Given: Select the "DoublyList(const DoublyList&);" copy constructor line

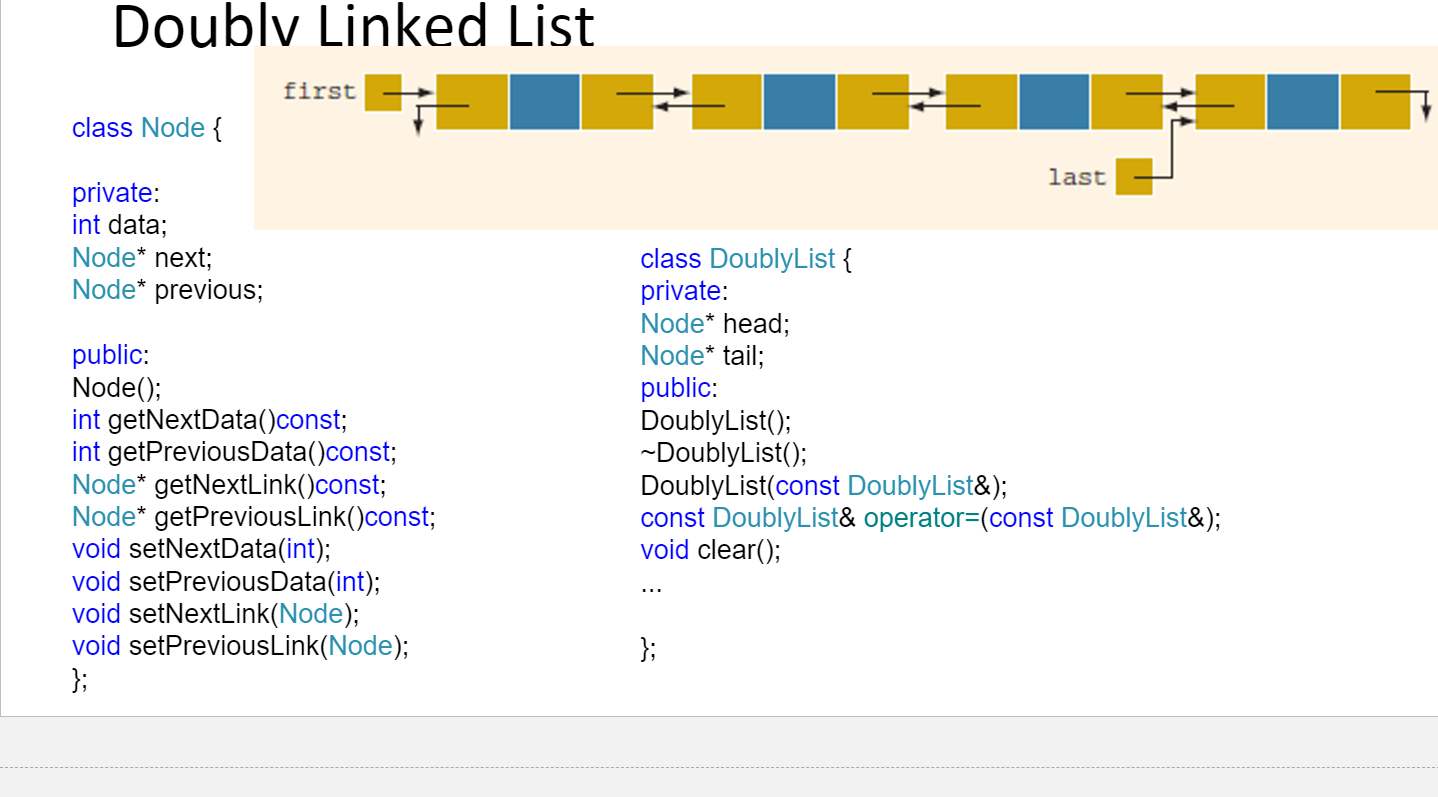Looking at the screenshot, I should coord(824,486).
